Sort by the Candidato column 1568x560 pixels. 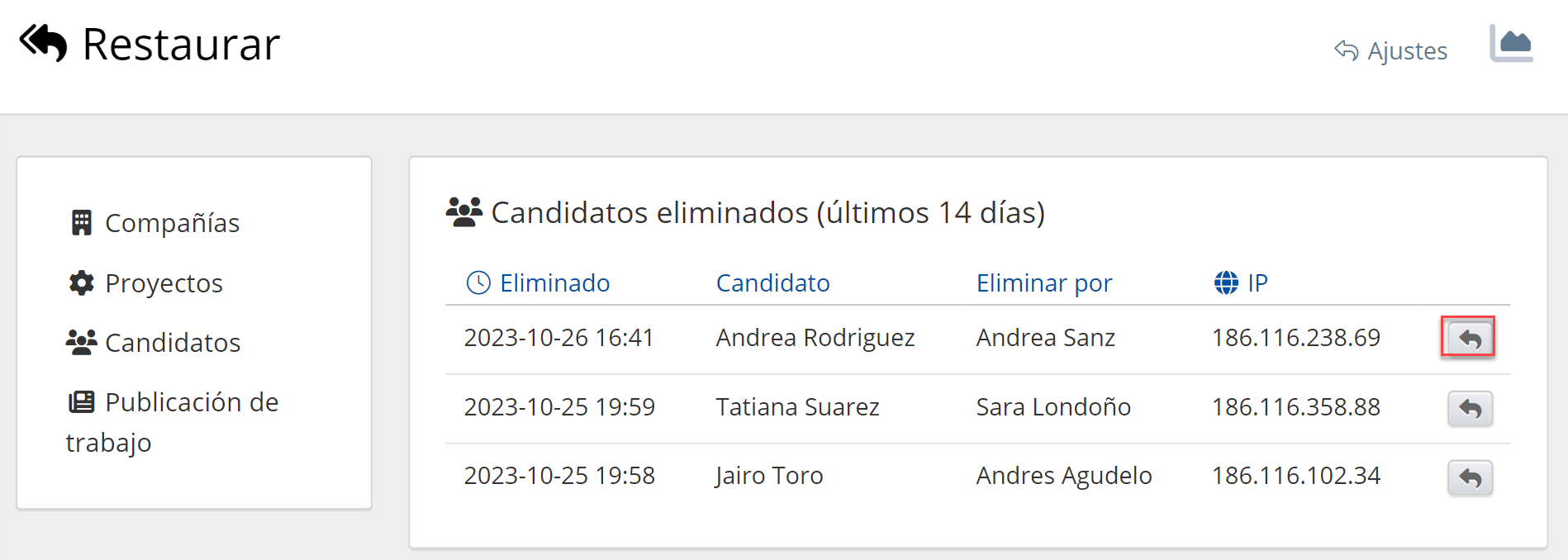click(x=772, y=283)
